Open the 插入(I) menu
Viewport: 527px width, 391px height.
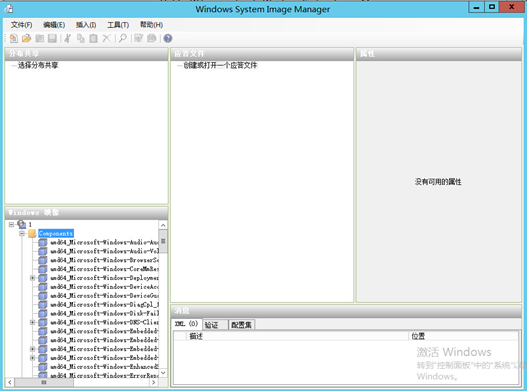[86, 25]
